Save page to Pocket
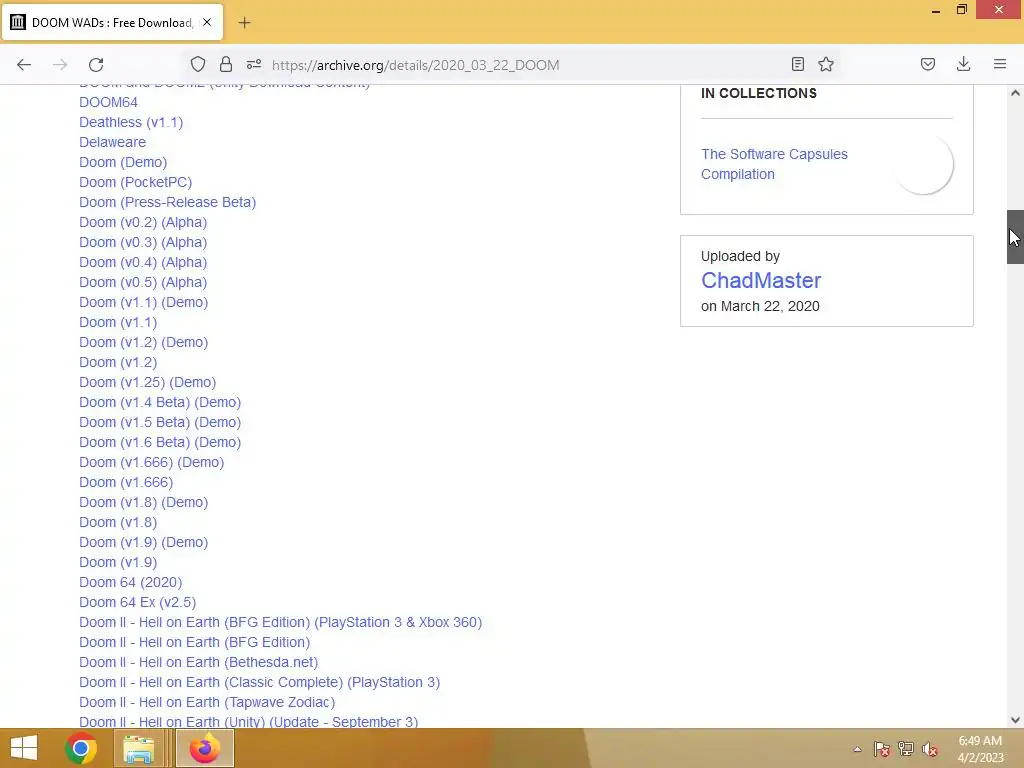Screen dimensions: 1024x768 (928, 64)
